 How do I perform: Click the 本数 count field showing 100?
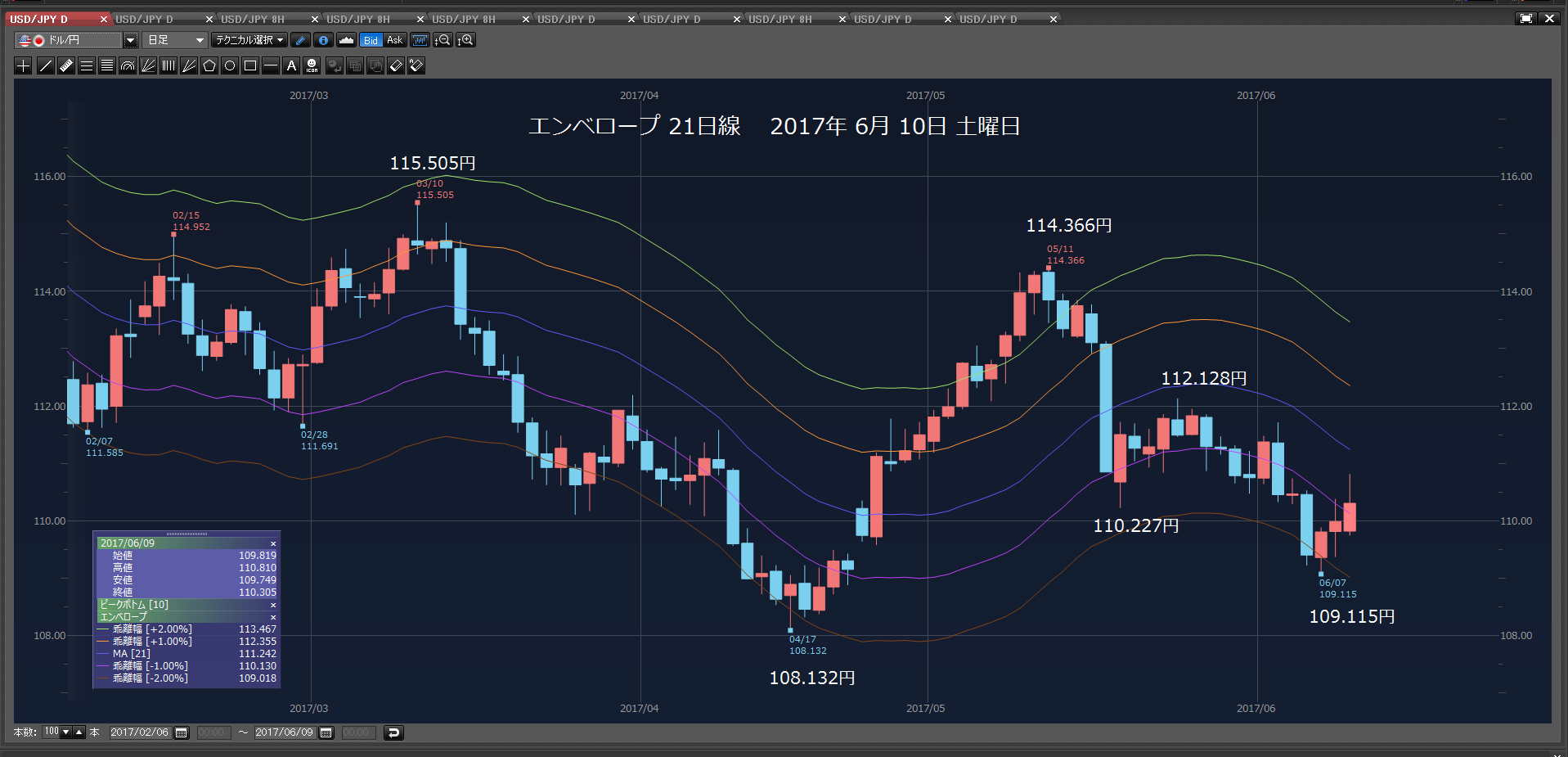point(52,732)
